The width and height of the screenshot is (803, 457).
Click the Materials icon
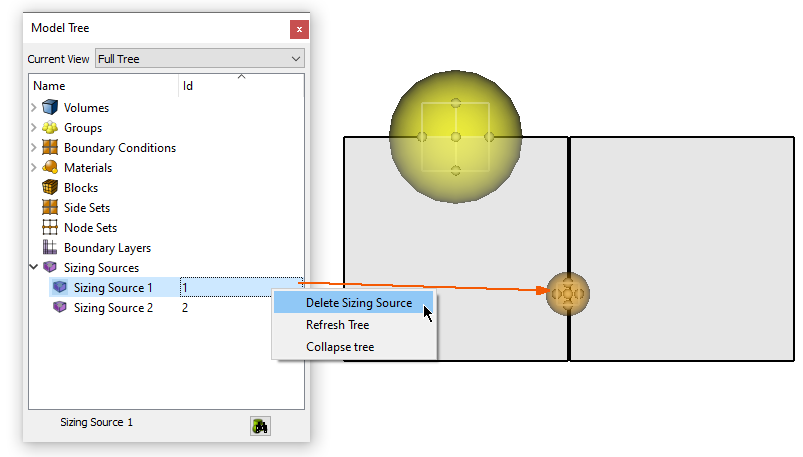click(x=50, y=168)
